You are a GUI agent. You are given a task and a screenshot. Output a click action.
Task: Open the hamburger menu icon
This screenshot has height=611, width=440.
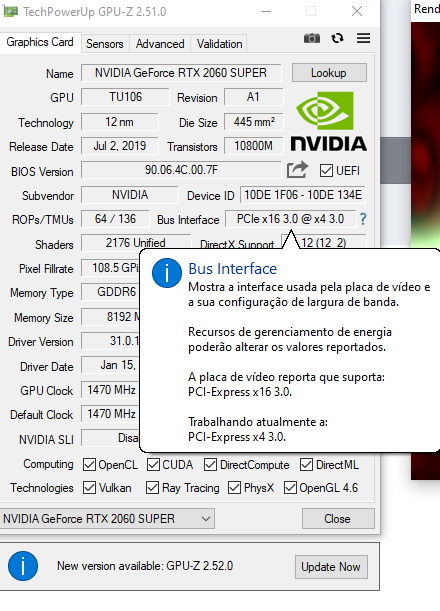363,38
